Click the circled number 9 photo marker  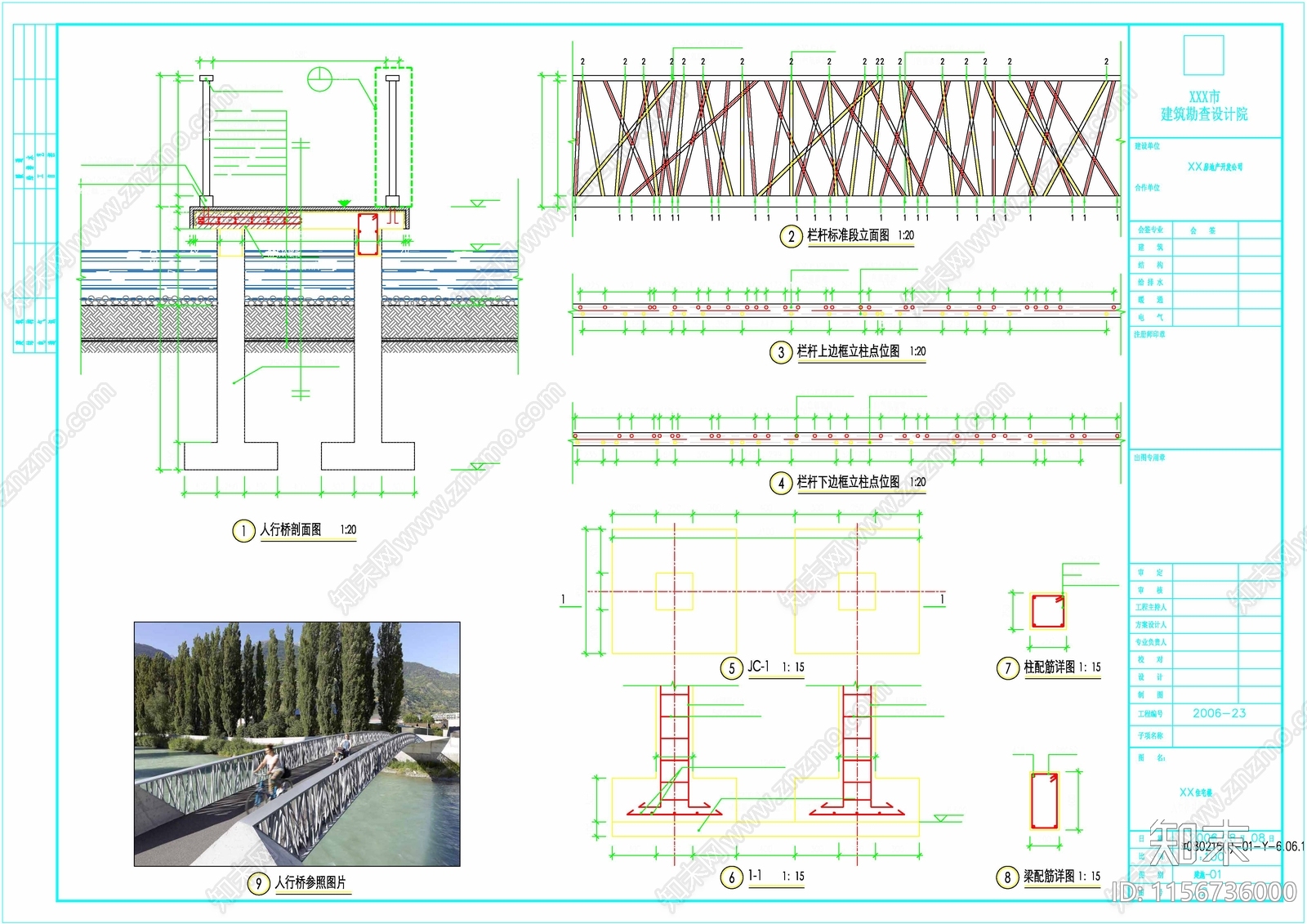tap(258, 884)
